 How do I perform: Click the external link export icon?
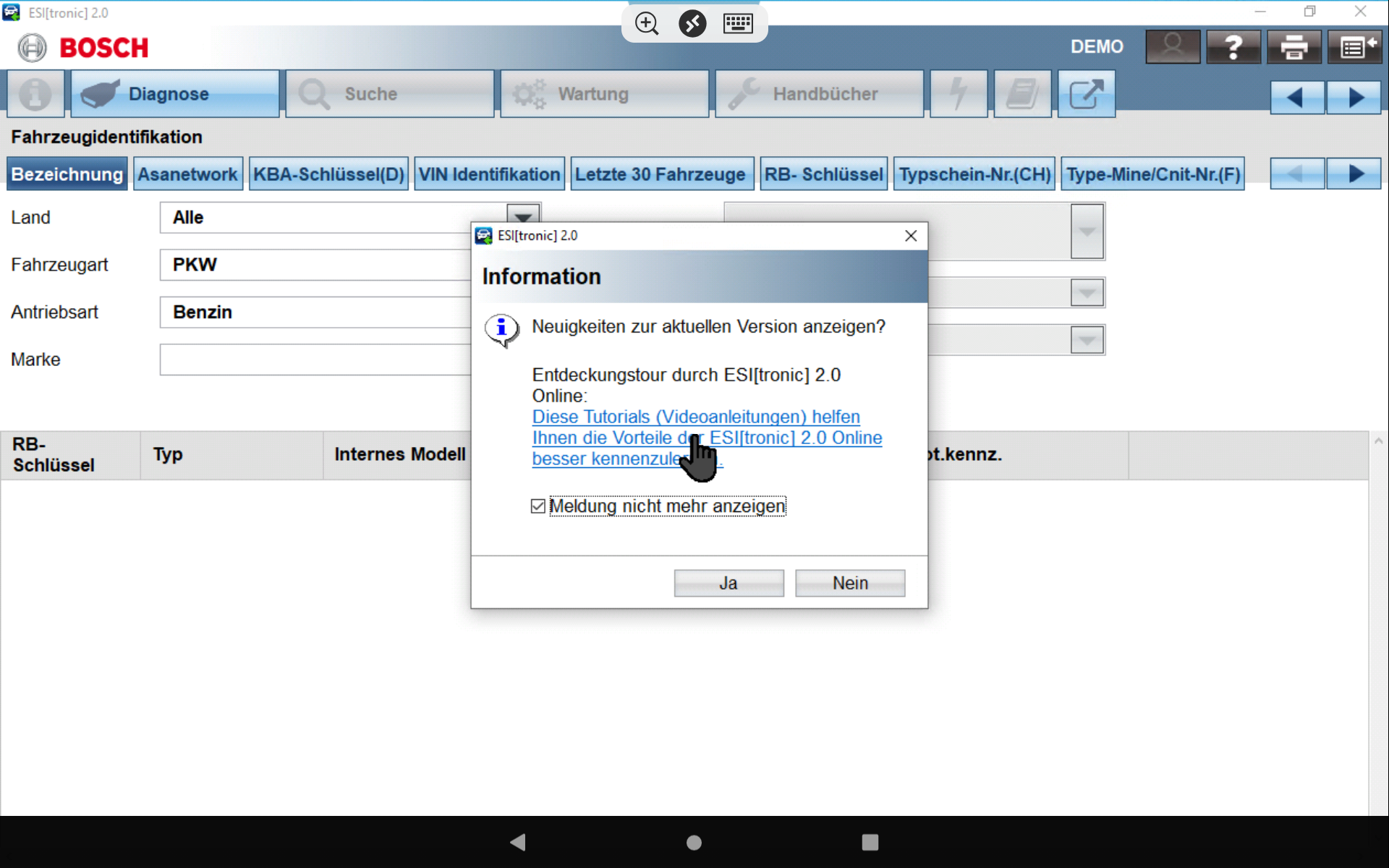click(x=1086, y=94)
